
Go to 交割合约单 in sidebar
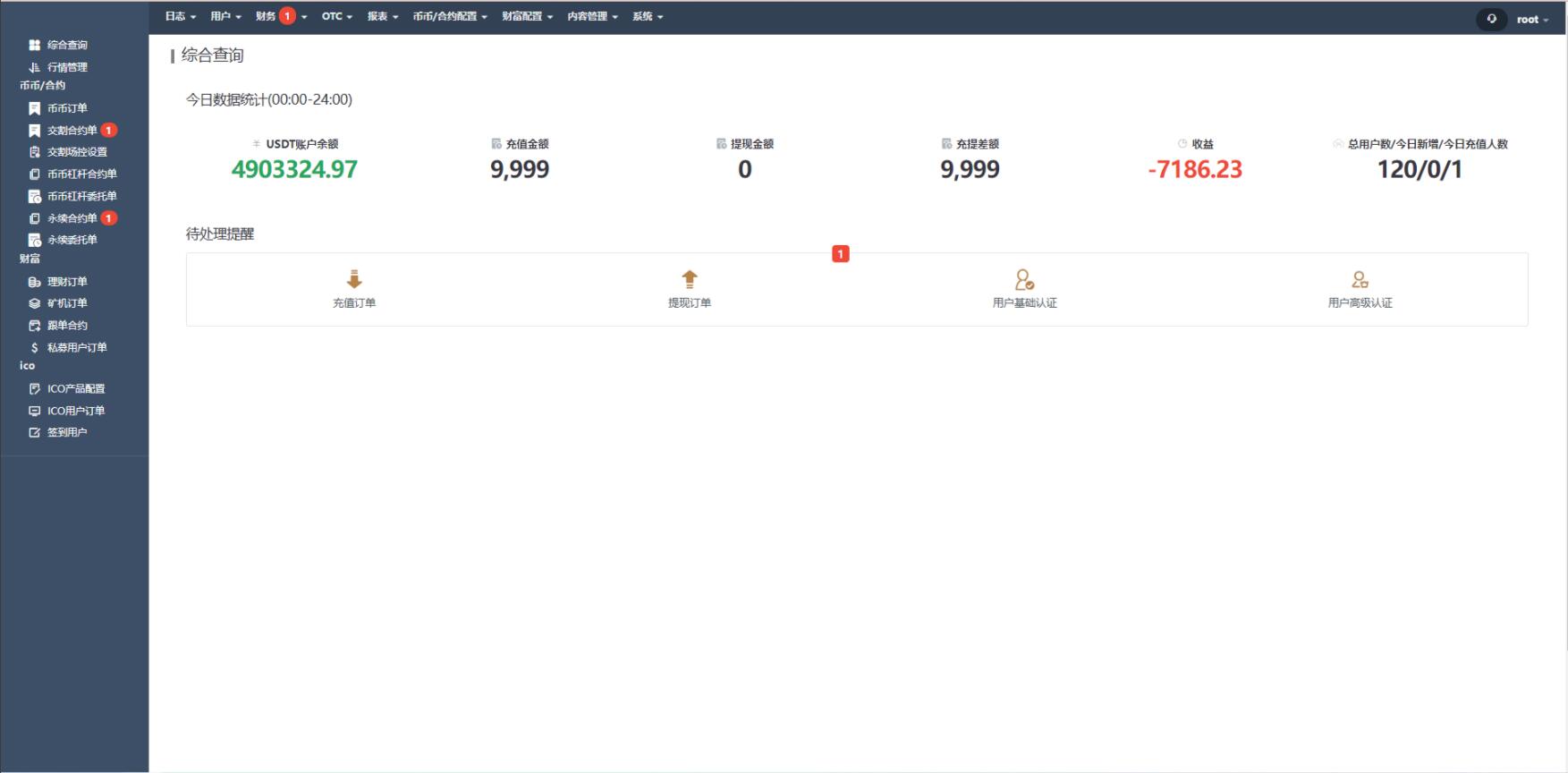[x=72, y=131]
